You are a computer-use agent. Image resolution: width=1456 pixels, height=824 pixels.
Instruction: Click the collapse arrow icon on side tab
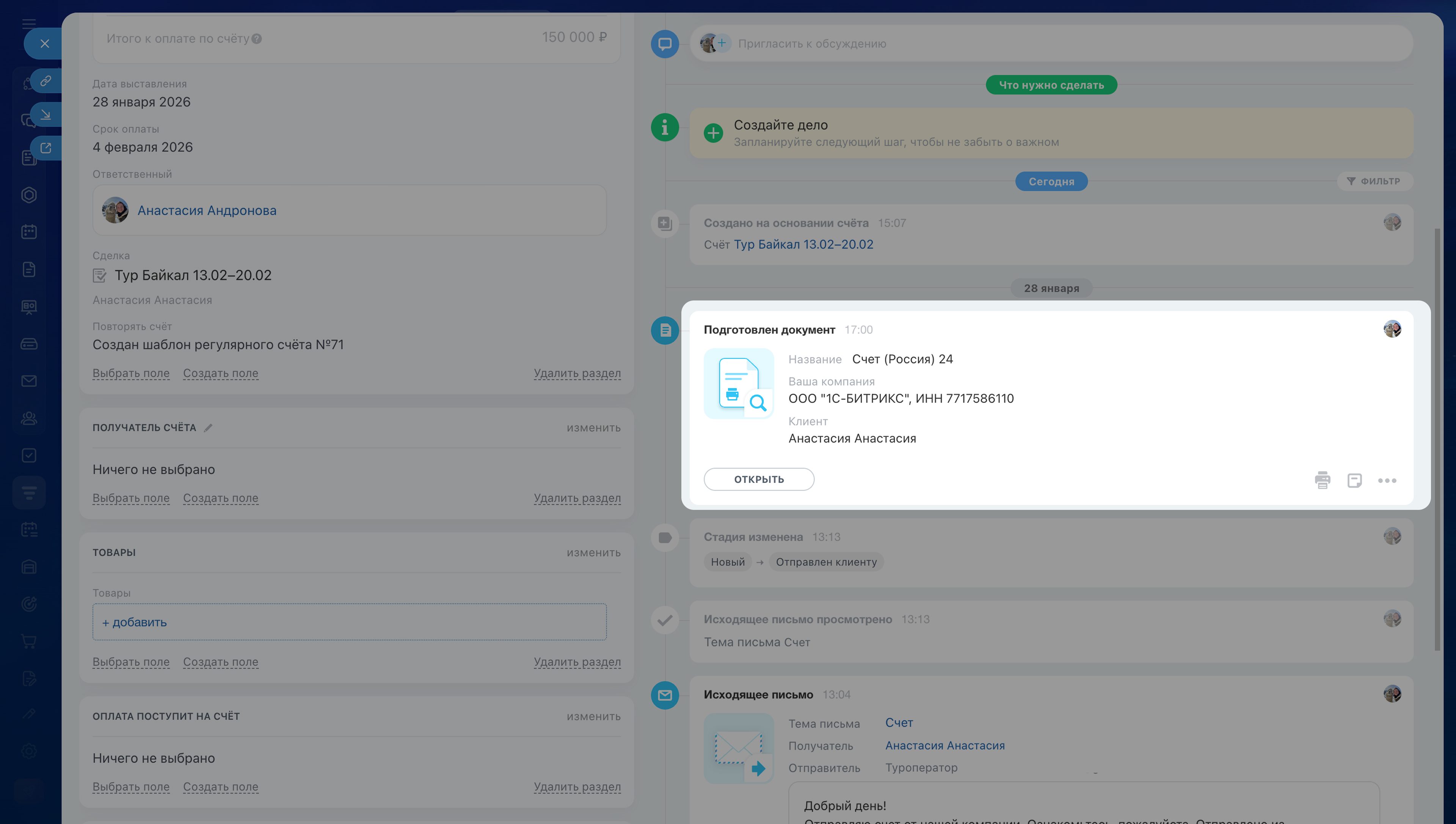46,115
